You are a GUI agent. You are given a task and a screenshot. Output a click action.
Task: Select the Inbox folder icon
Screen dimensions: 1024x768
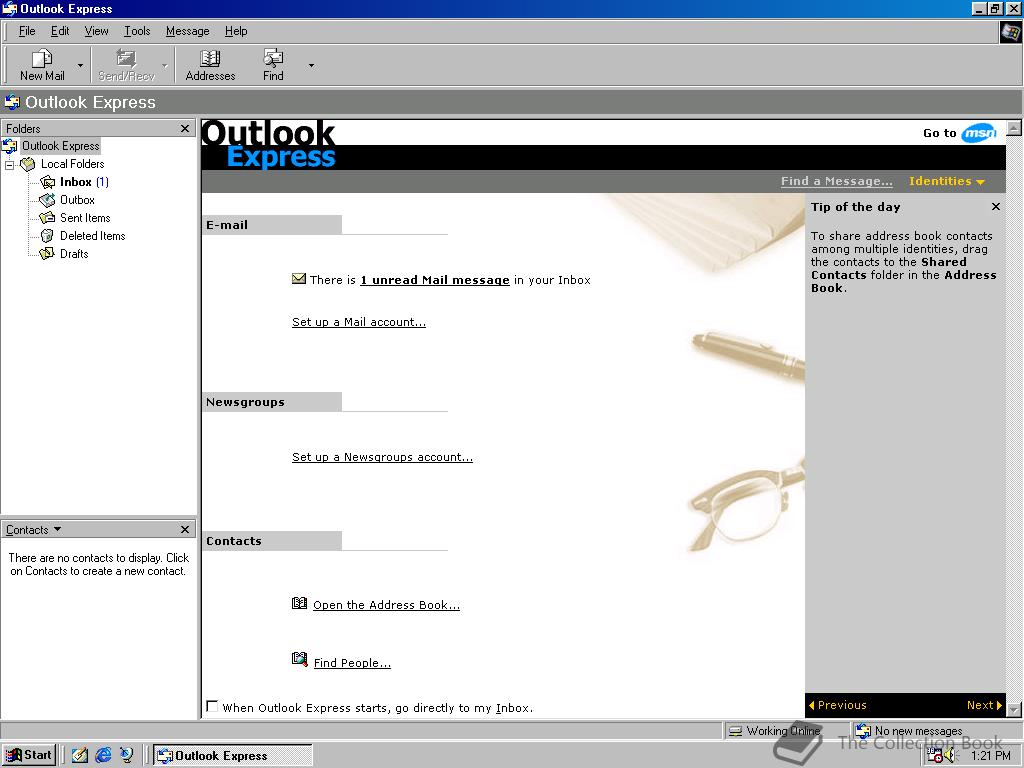[48, 182]
